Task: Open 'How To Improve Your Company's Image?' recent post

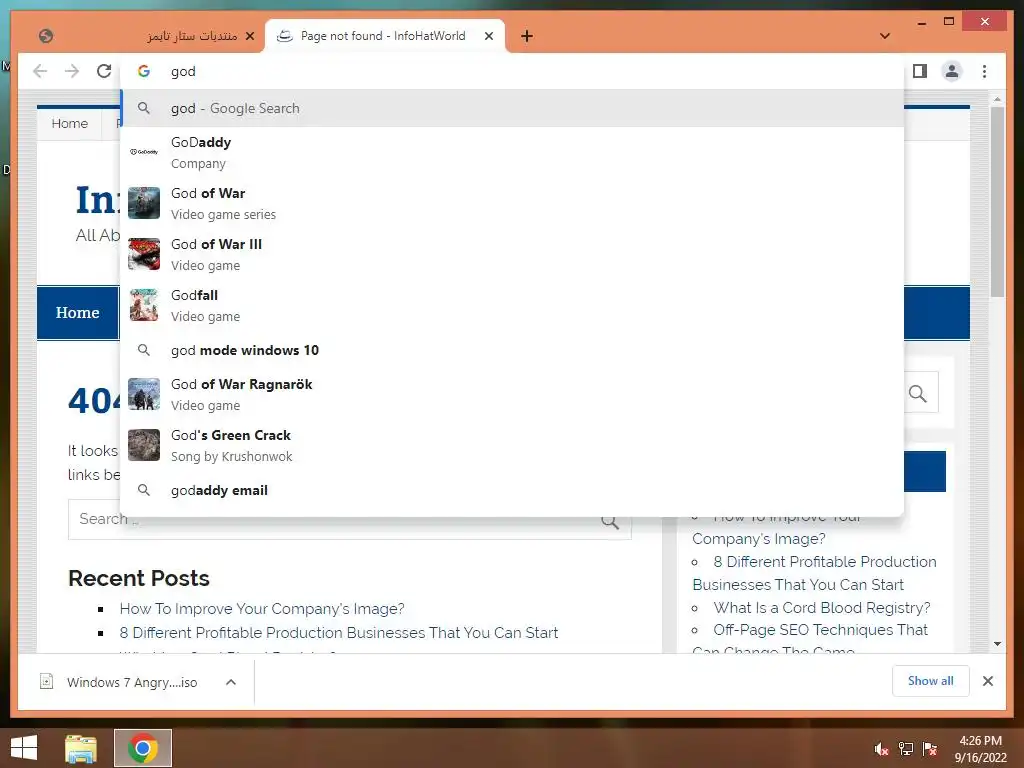Action: point(262,609)
